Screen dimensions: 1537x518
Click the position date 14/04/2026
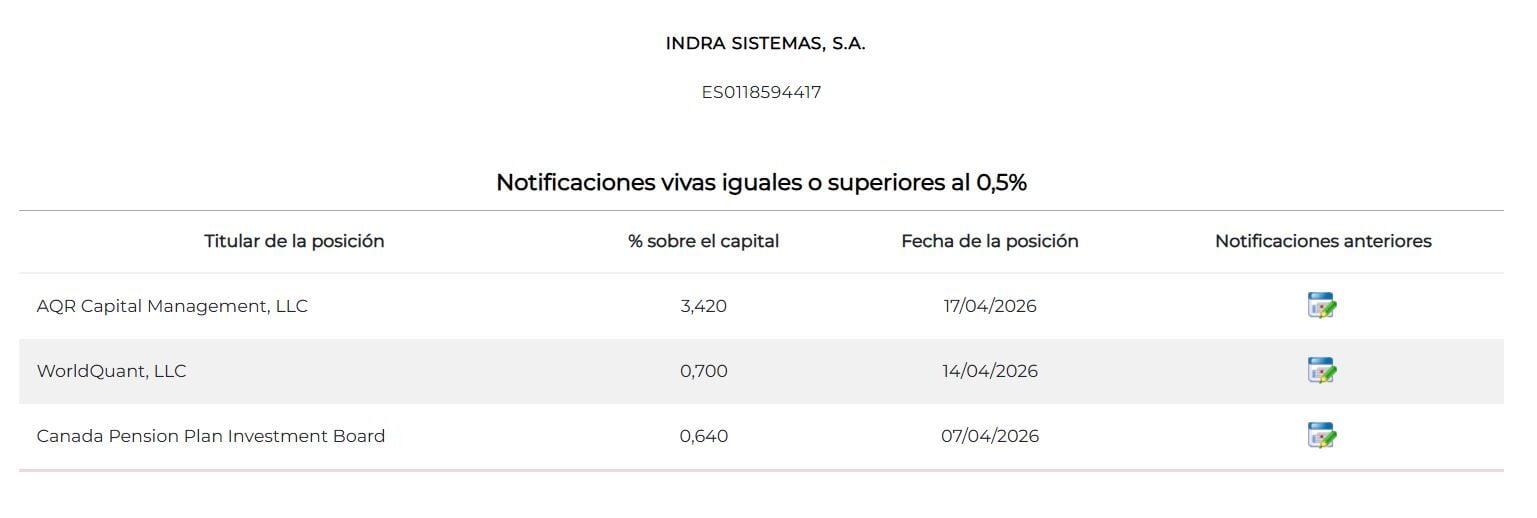pyautogui.click(x=989, y=371)
